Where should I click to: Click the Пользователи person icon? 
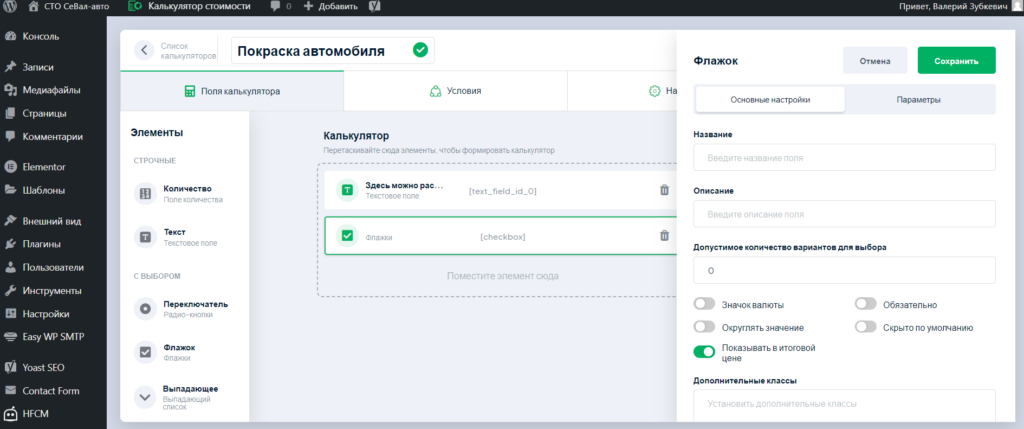click(10, 267)
